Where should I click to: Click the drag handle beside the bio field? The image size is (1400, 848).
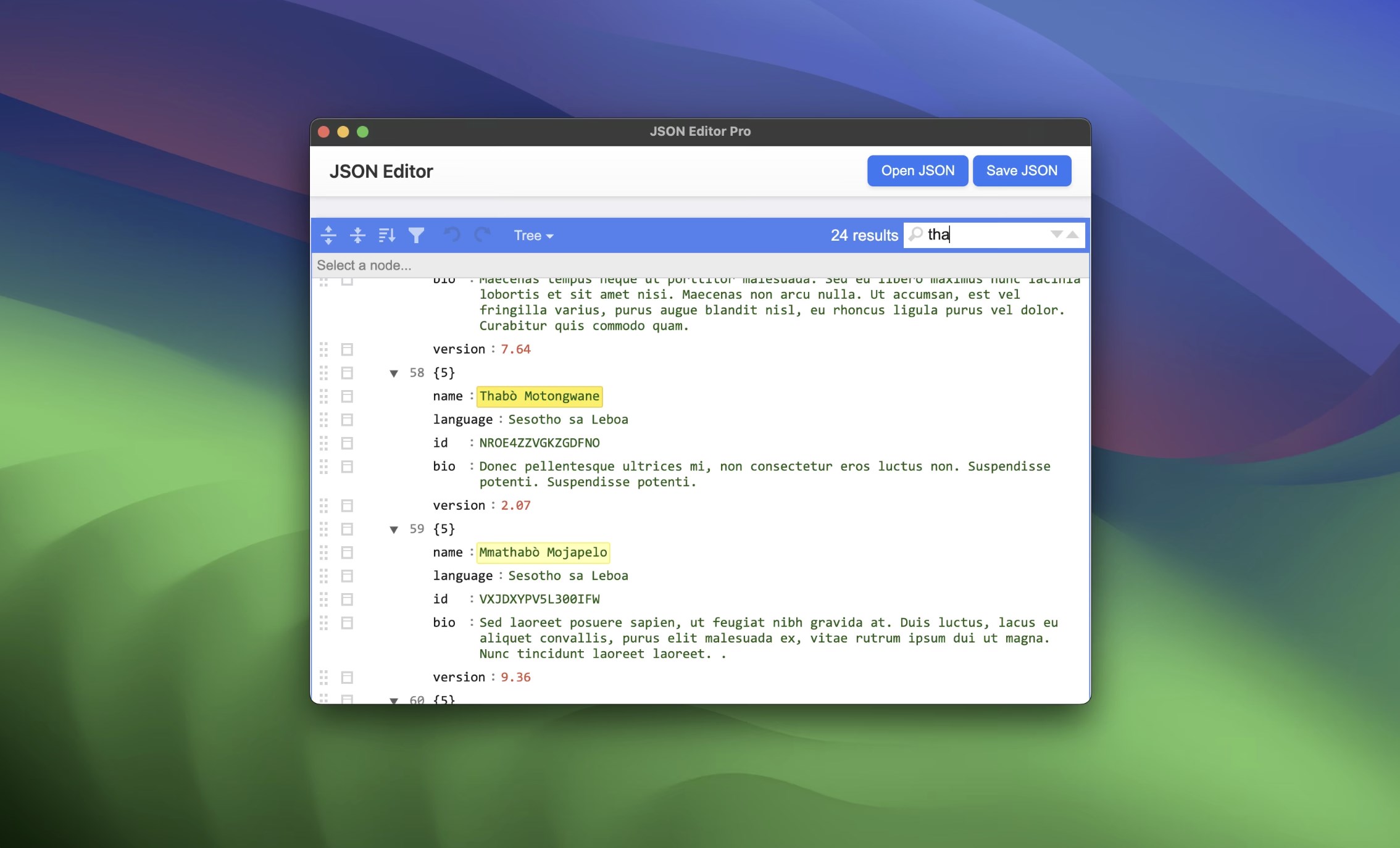click(324, 467)
